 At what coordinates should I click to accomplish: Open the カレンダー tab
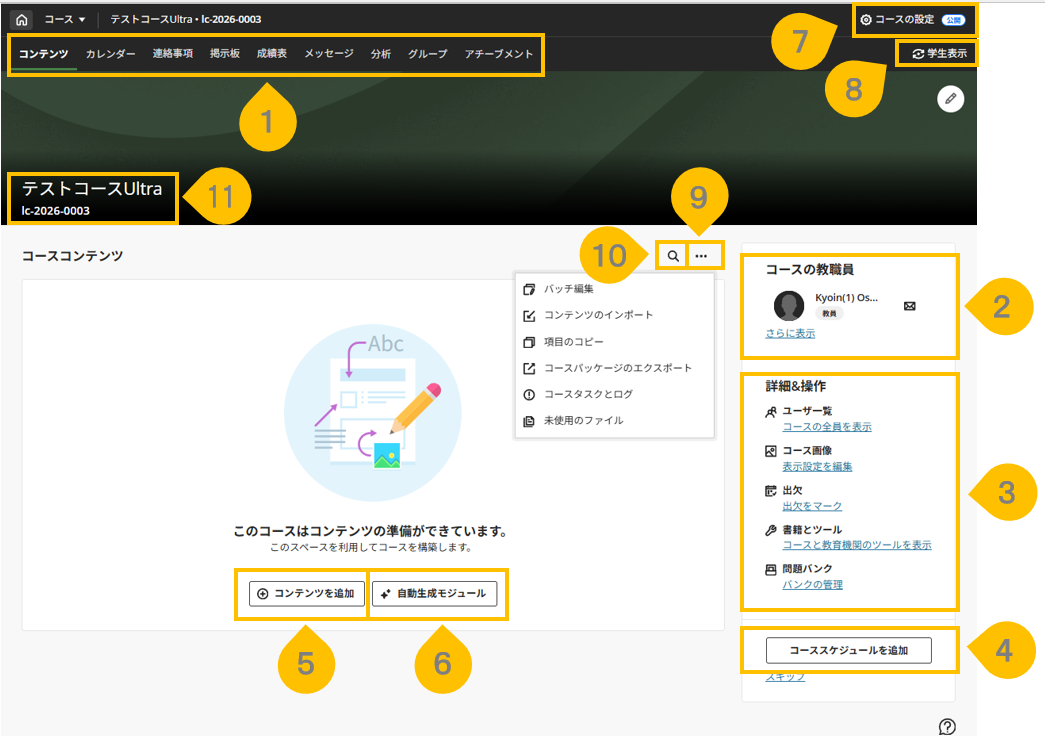[x=110, y=53]
